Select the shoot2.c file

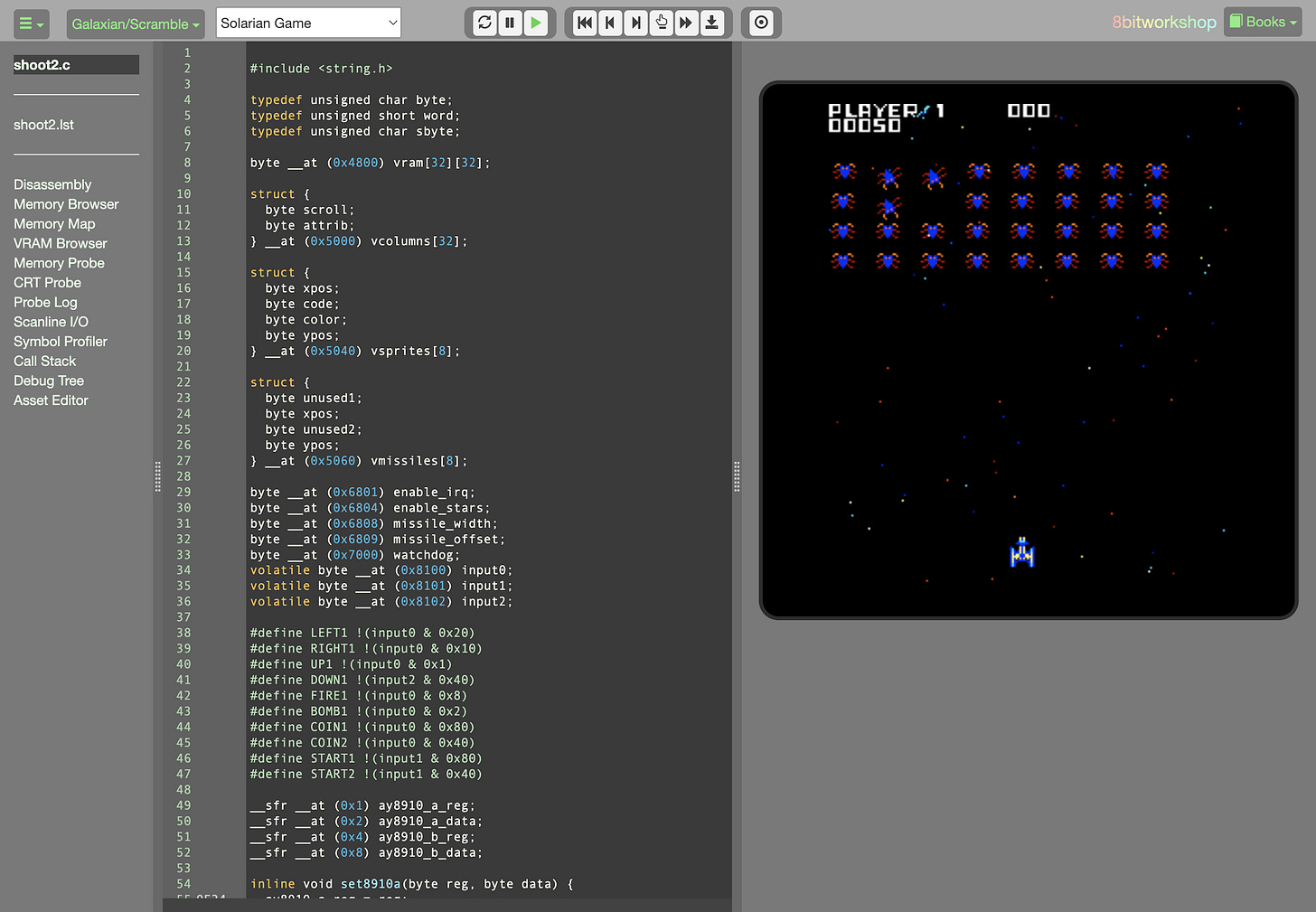76,65
